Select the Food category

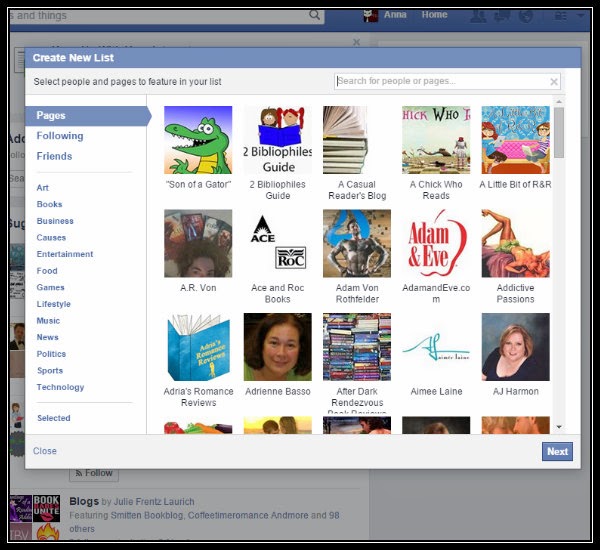tap(47, 271)
